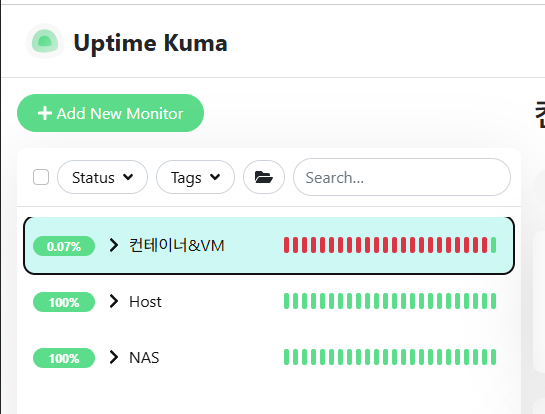Tick the select-all monitors checkbox
Screen dimensions: 545x414
pos(41,177)
